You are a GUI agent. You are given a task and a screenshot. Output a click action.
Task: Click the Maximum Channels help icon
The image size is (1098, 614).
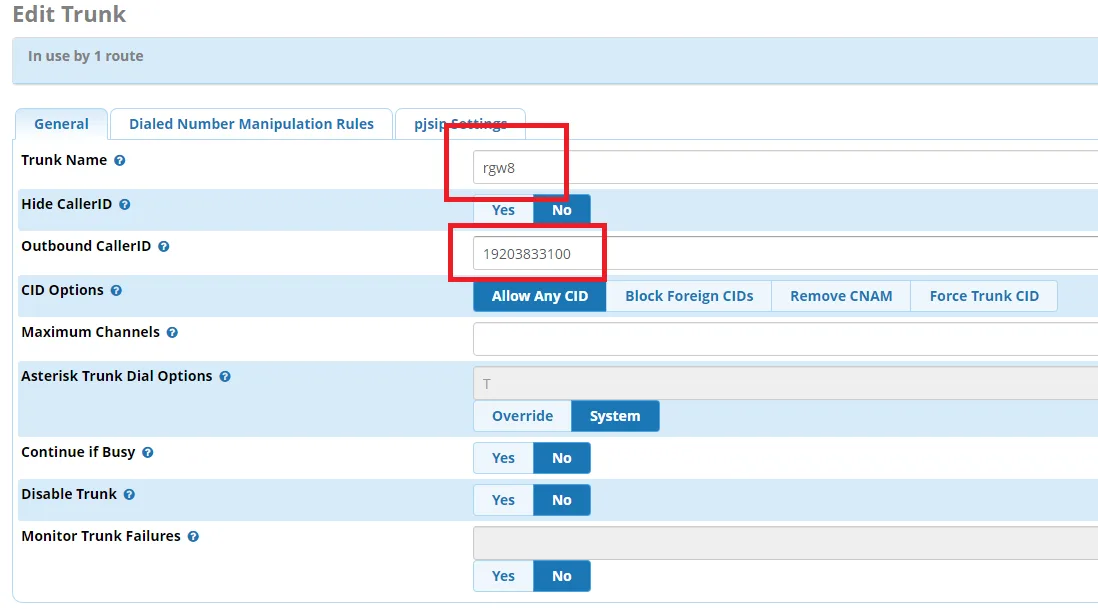[172, 333]
